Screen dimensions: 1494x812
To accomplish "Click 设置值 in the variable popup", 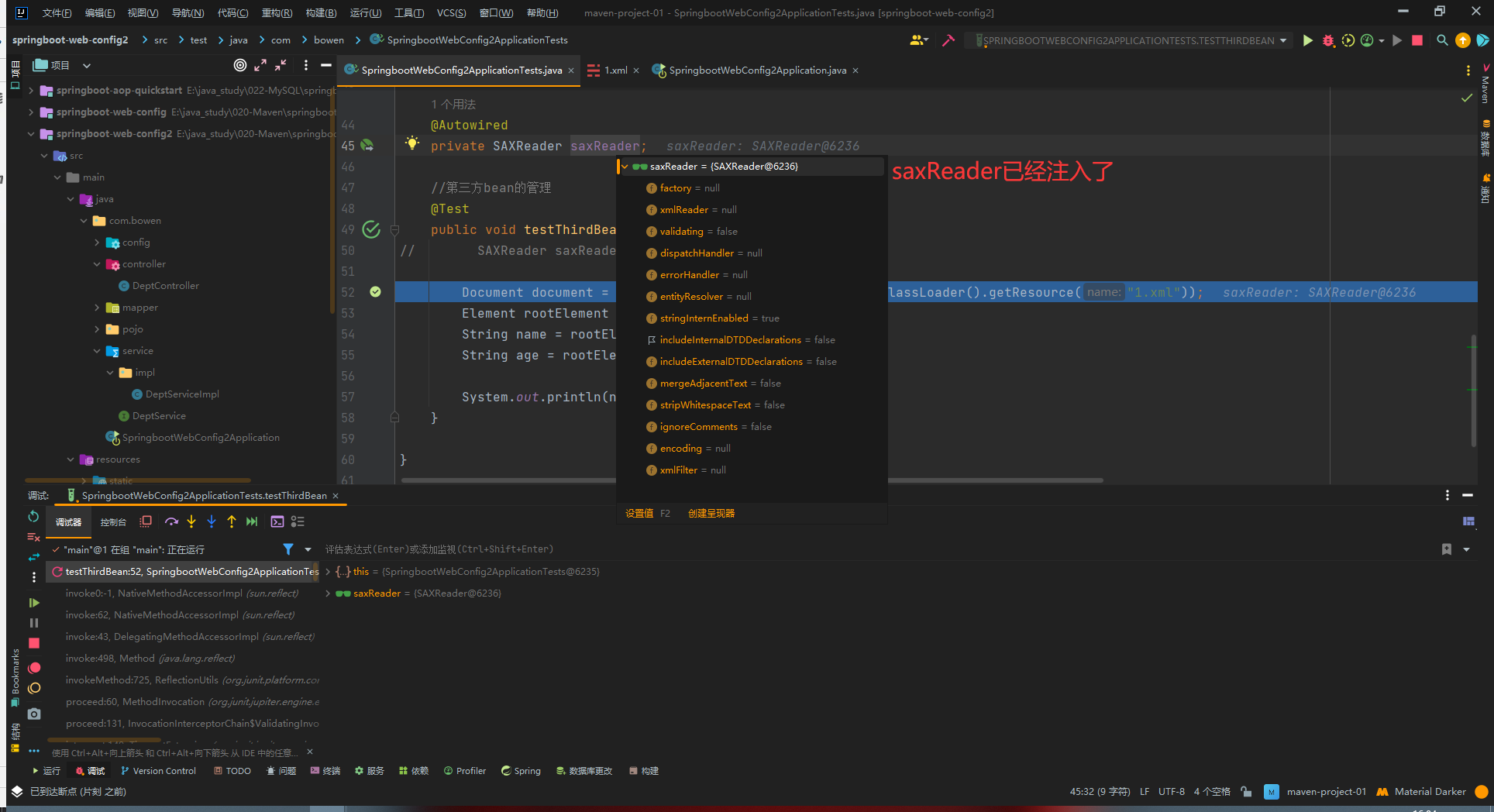I will click(639, 514).
